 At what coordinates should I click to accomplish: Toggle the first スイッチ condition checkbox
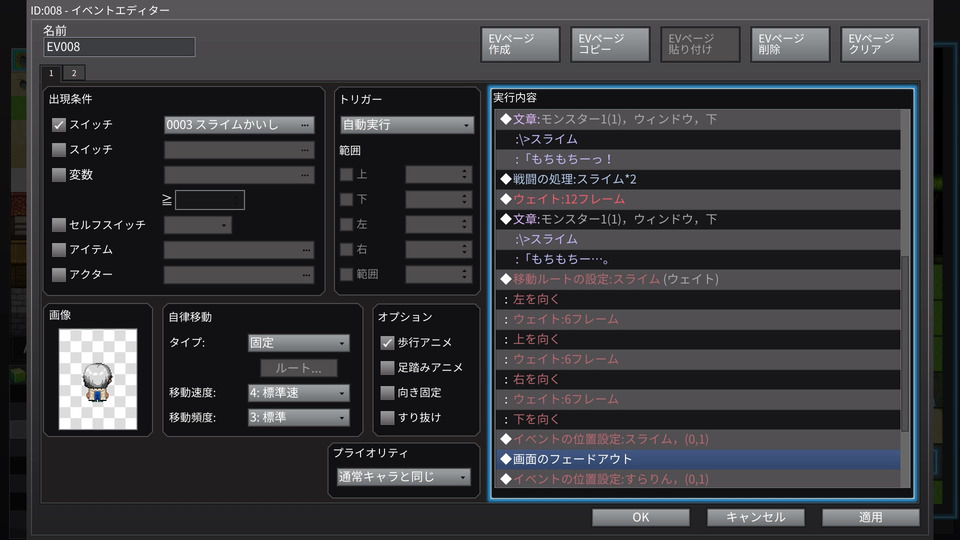point(59,125)
